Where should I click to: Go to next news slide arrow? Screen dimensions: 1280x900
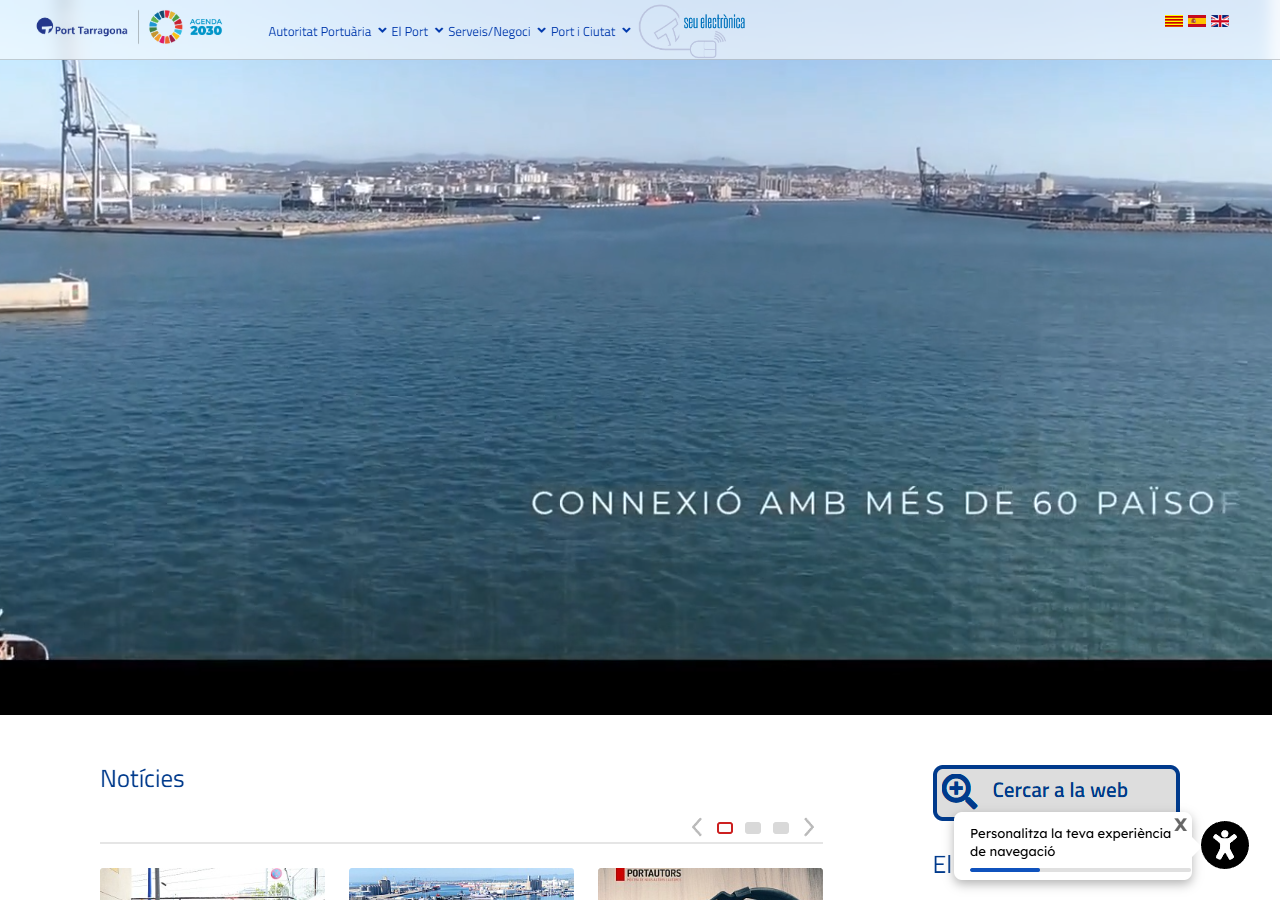[809, 827]
